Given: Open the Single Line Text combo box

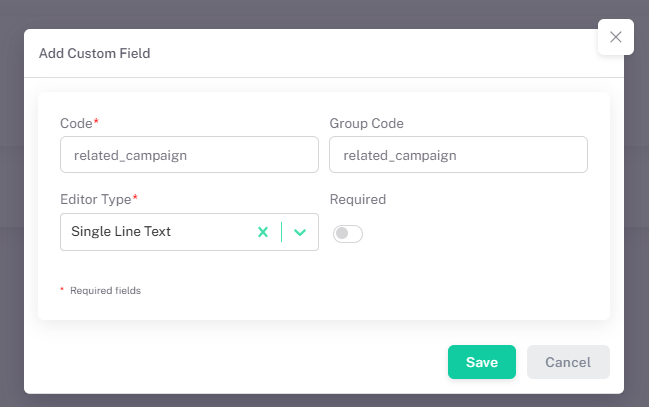Looking at the screenshot, I should tap(150, 232).
